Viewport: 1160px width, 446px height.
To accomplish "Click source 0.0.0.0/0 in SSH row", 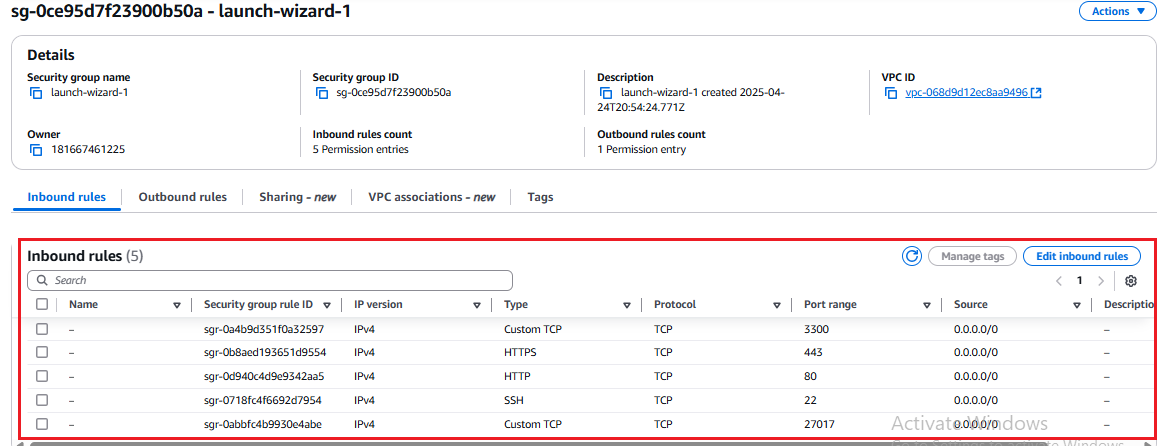I will 977,400.
